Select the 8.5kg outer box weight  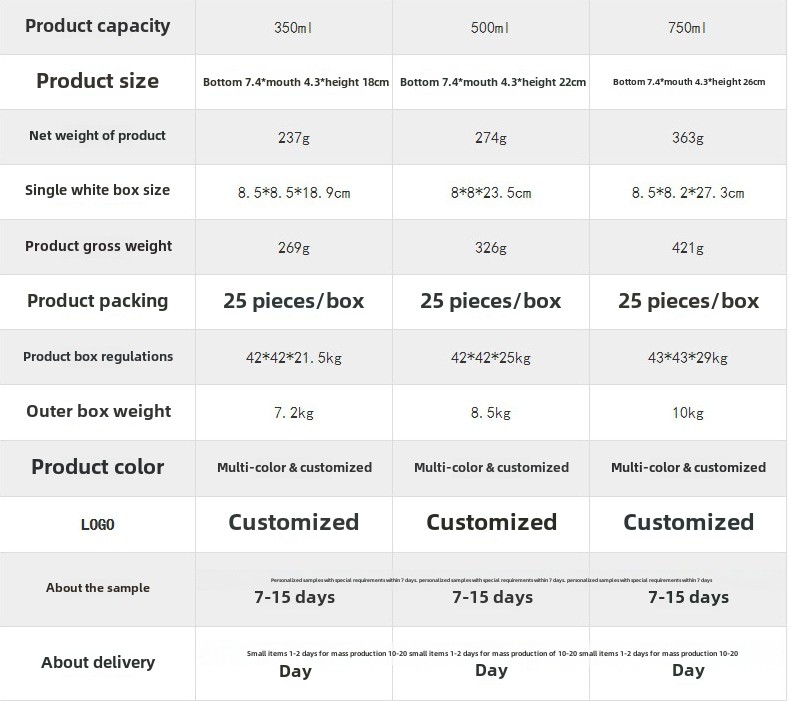(x=491, y=413)
